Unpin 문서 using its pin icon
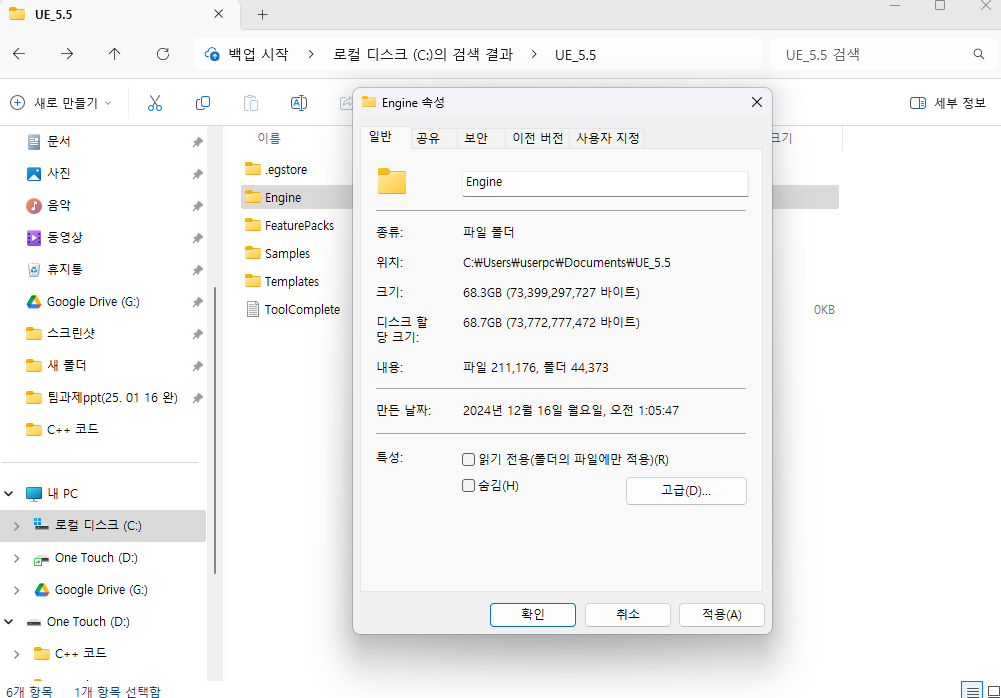 (x=197, y=142)
